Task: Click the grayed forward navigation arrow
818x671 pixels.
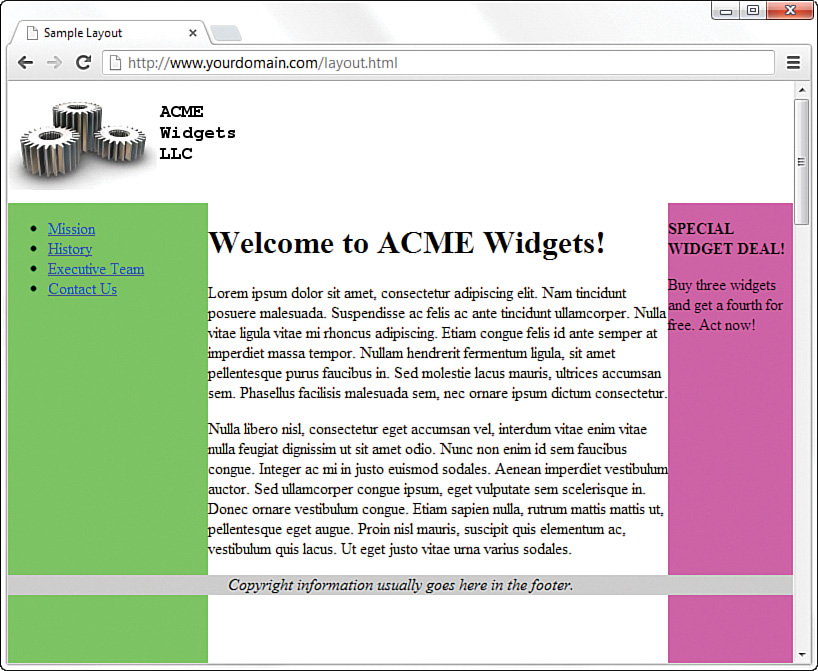Action: [x=54, y=62]
